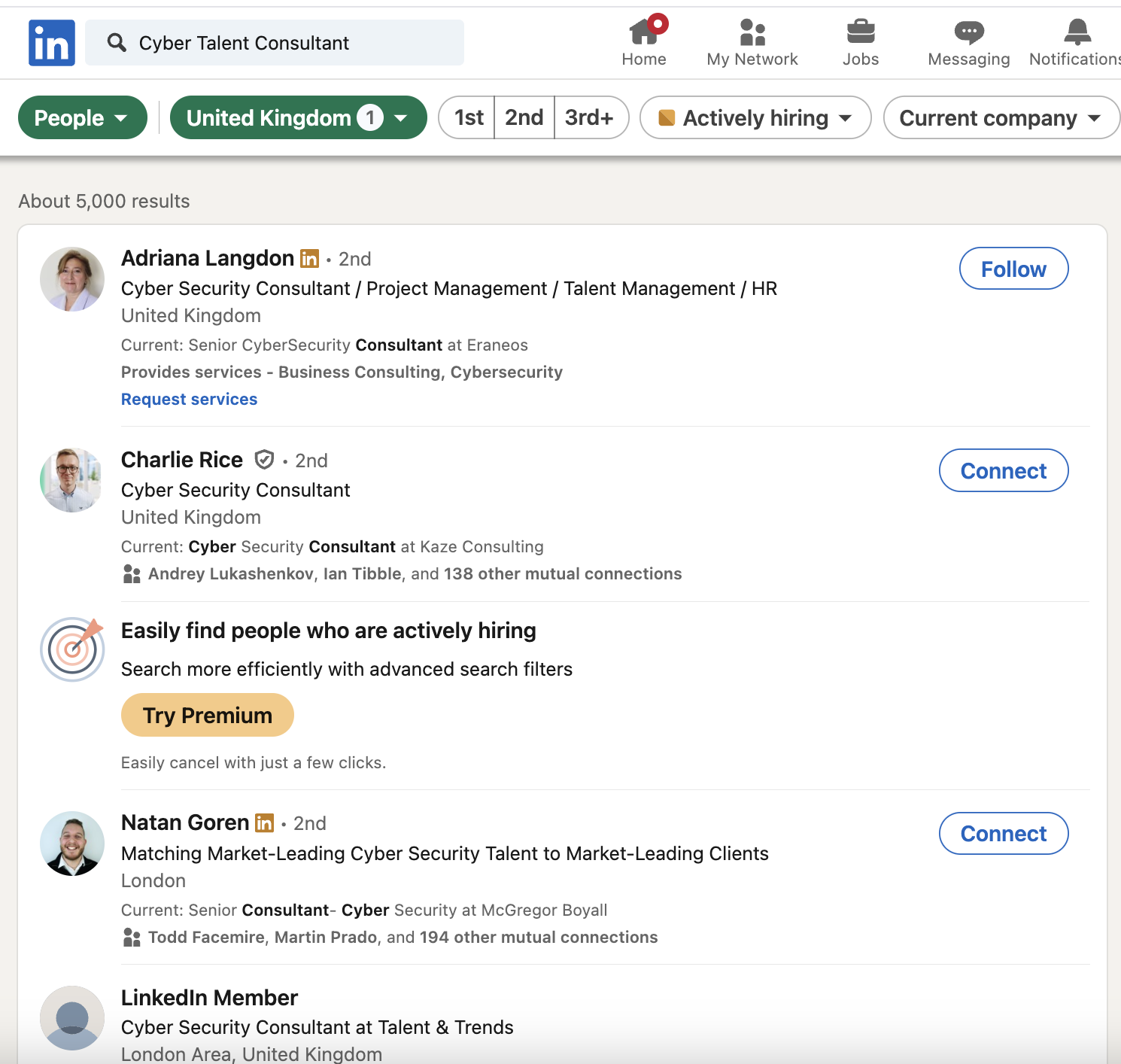Image resolution: width=1121 pixels, height=1064 pixels.
Task: Click mutual connections icon under Natan Goren
Action: click(x=132, y=938)
